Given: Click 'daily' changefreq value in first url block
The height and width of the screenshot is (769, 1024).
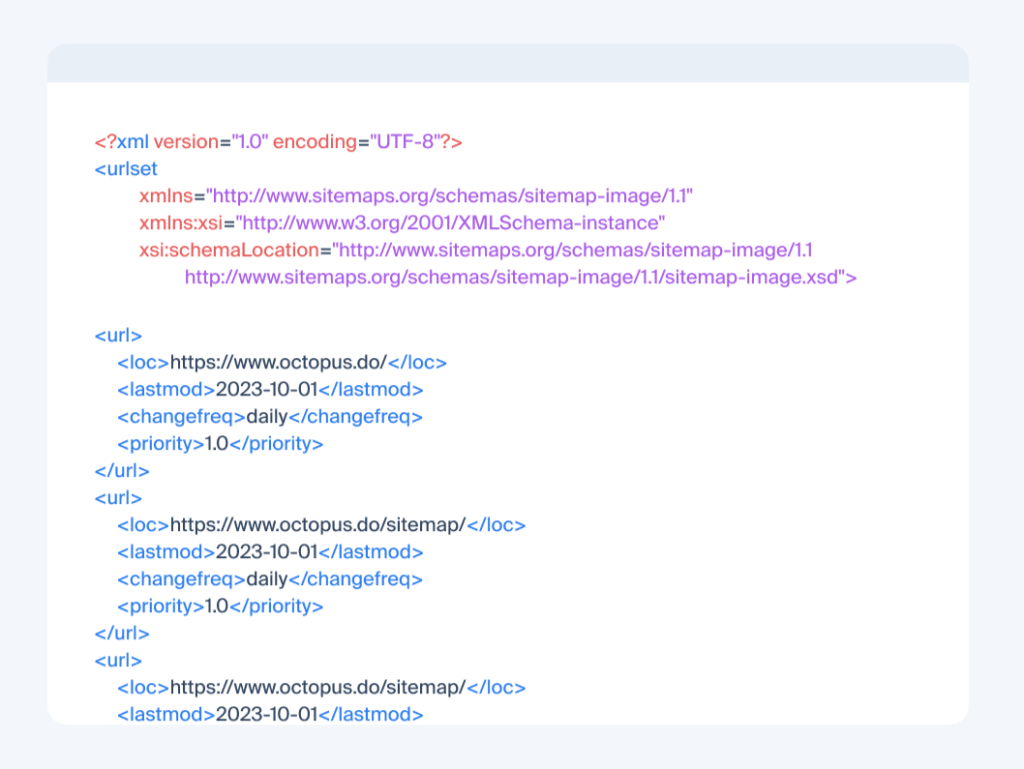Looking at the screenshot, I should click(x=267, y=416).
